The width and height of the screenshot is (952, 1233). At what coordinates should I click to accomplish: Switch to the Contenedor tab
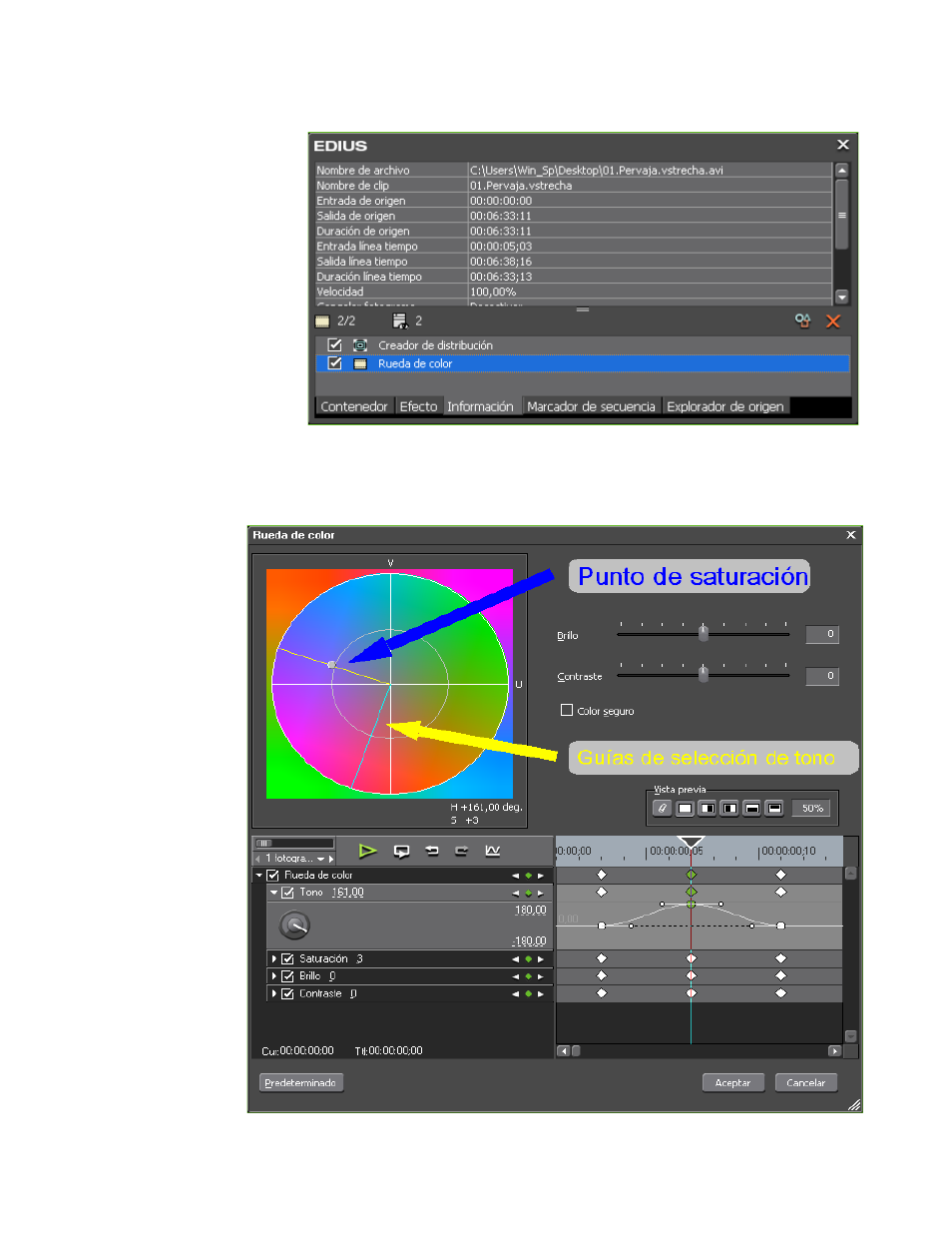[353, 406]
